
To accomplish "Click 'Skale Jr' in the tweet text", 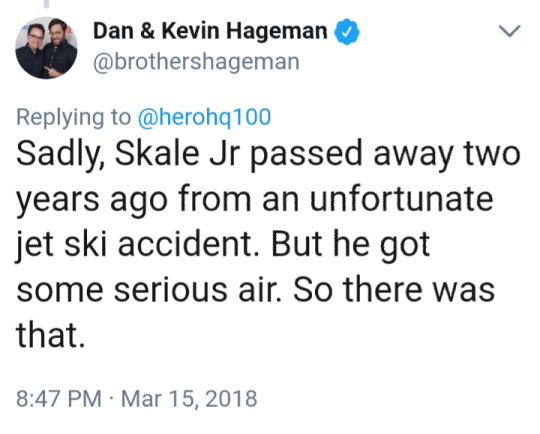I will coord(177,153).
